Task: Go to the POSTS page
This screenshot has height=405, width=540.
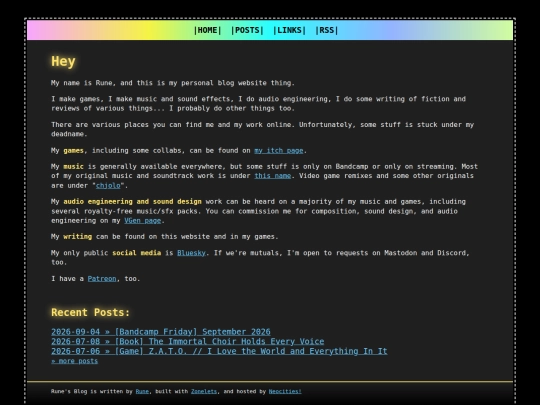Action: click(x=247, y=30)
